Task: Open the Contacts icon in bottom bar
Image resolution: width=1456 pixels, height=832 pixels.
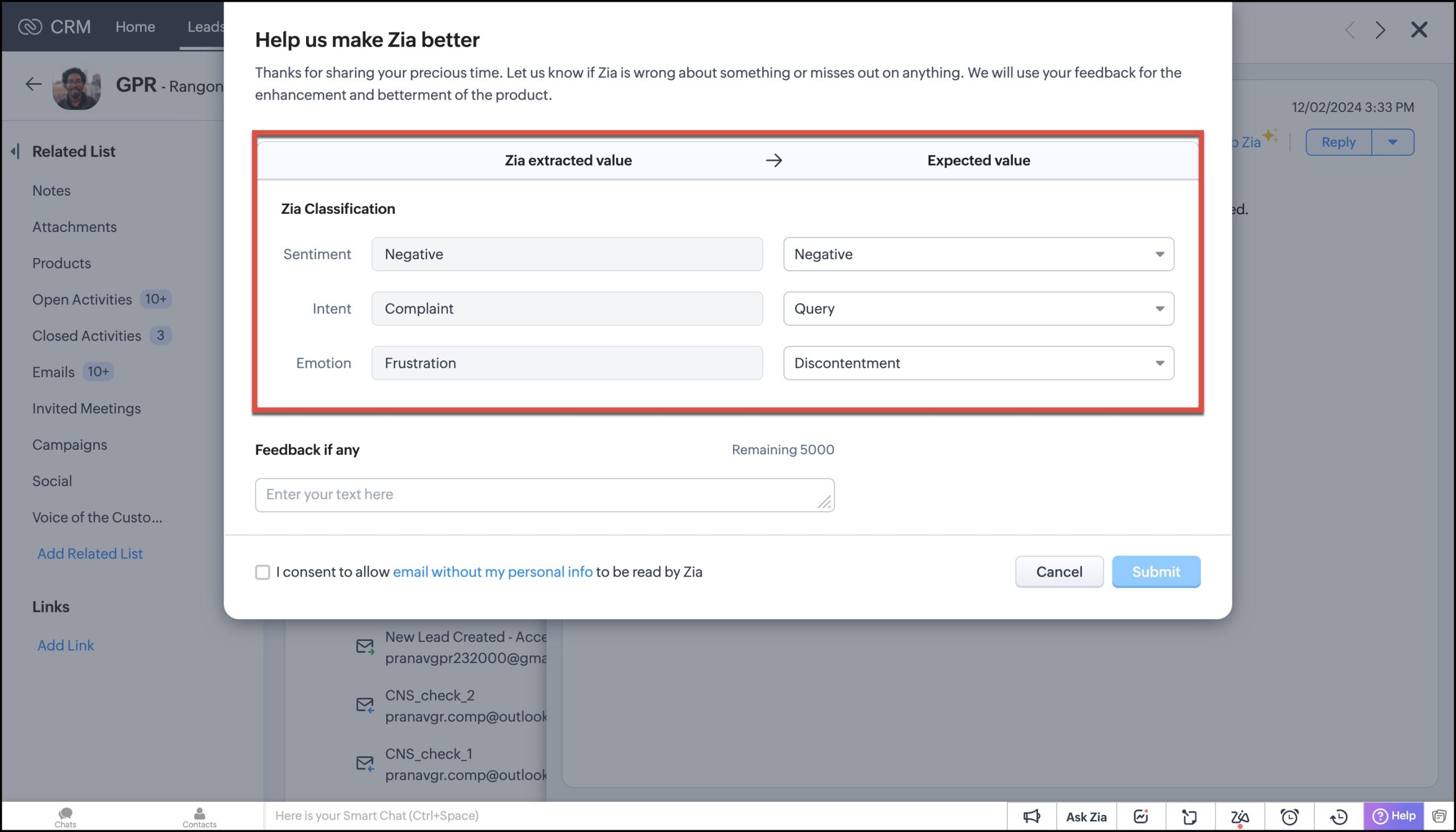Action: (200, 816)
